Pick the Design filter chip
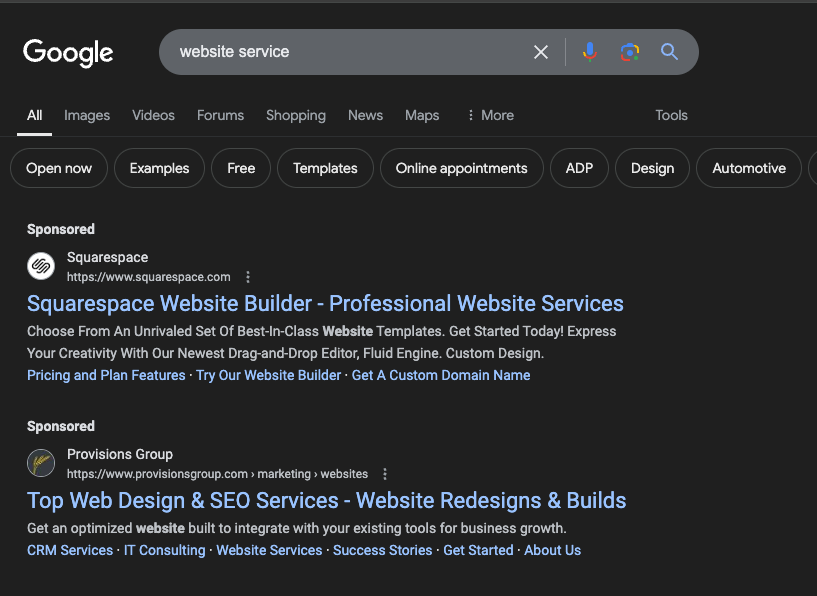 (652, 168)
